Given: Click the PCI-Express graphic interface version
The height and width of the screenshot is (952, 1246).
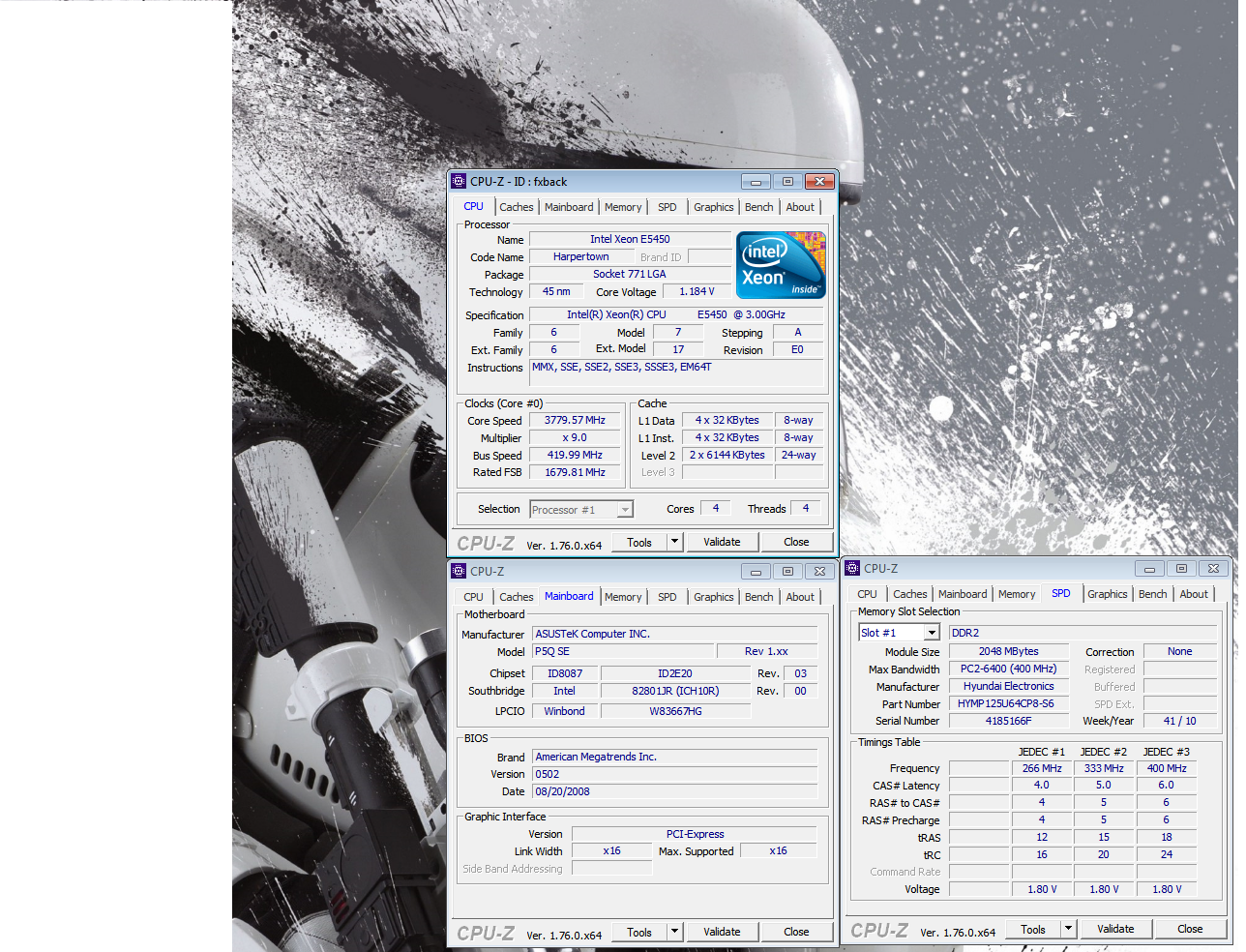Looking at the screenshot, I should pos(695,834).
